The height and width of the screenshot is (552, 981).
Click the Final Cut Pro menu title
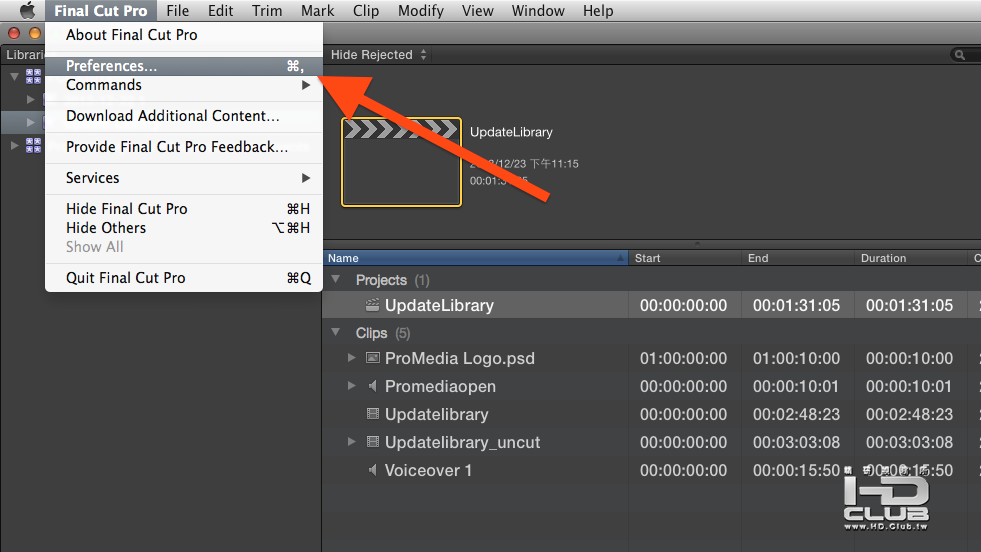point(100,11)
